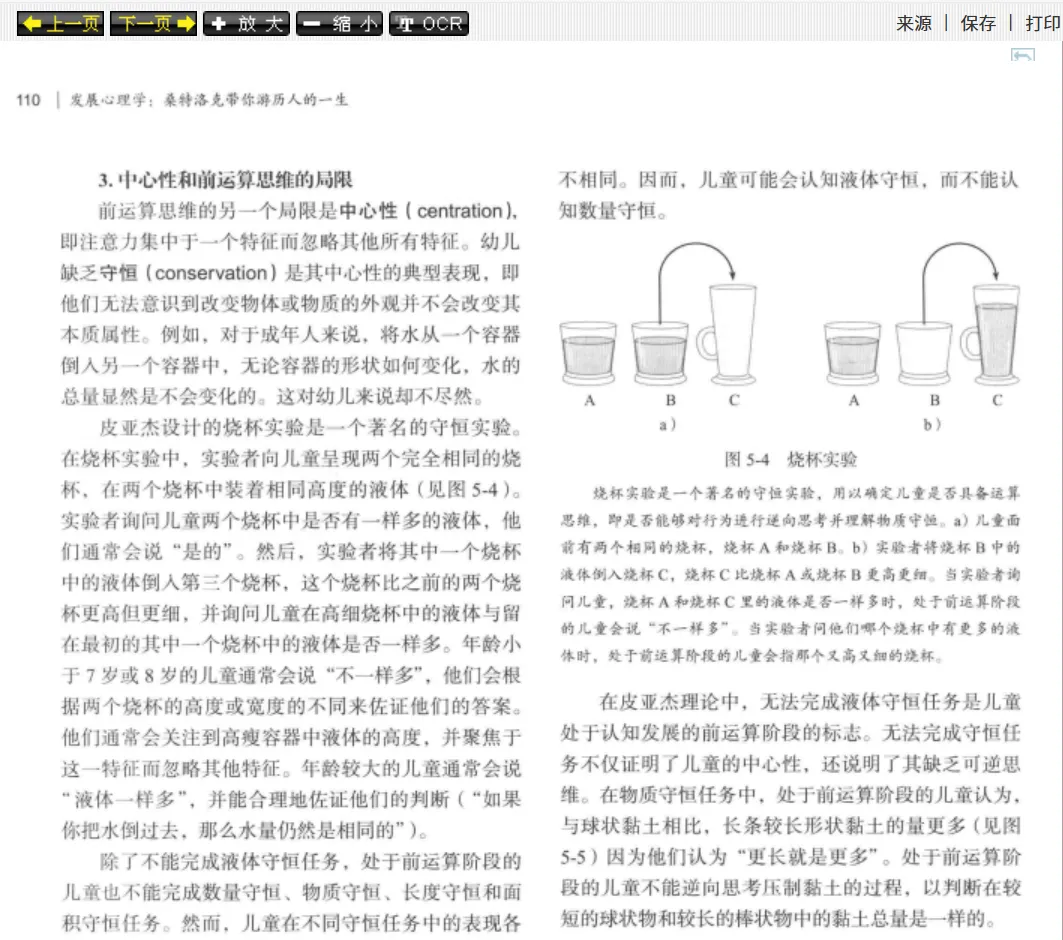Open the 来源 source link
The image size is (1063, 940).
(914, 24)
